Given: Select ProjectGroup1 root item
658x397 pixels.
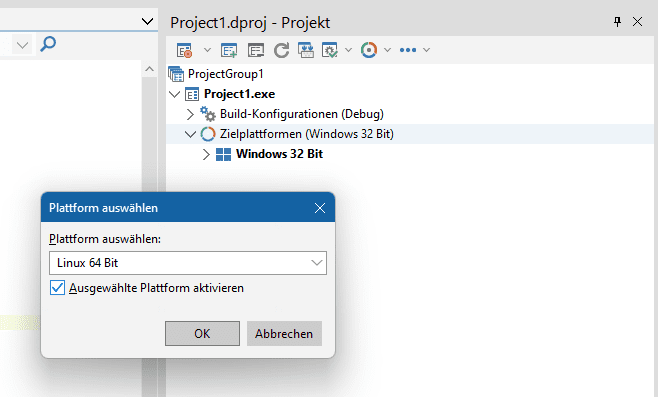Looking at the screenshot, I should click(x=225, y=74).
